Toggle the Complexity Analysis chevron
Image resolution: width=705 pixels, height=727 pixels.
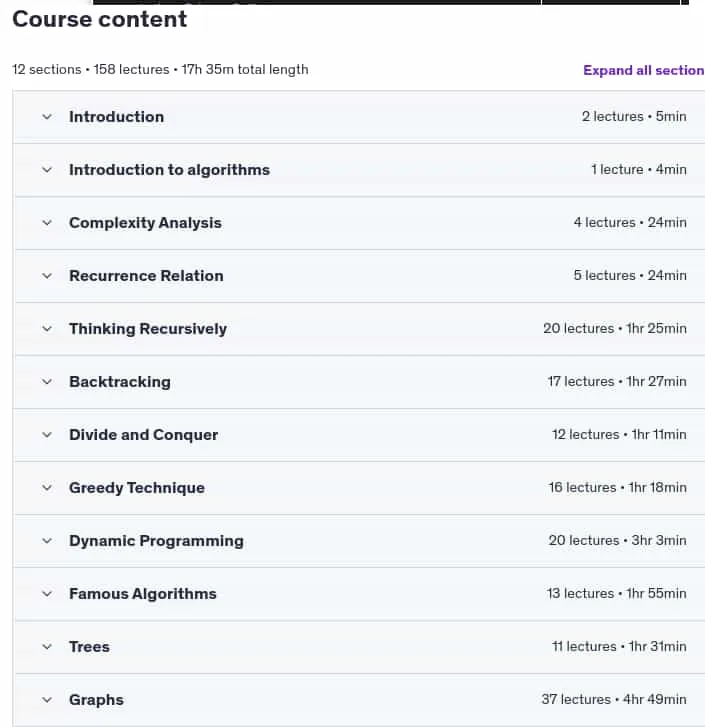pyautogui.click(x=47, y=223)
